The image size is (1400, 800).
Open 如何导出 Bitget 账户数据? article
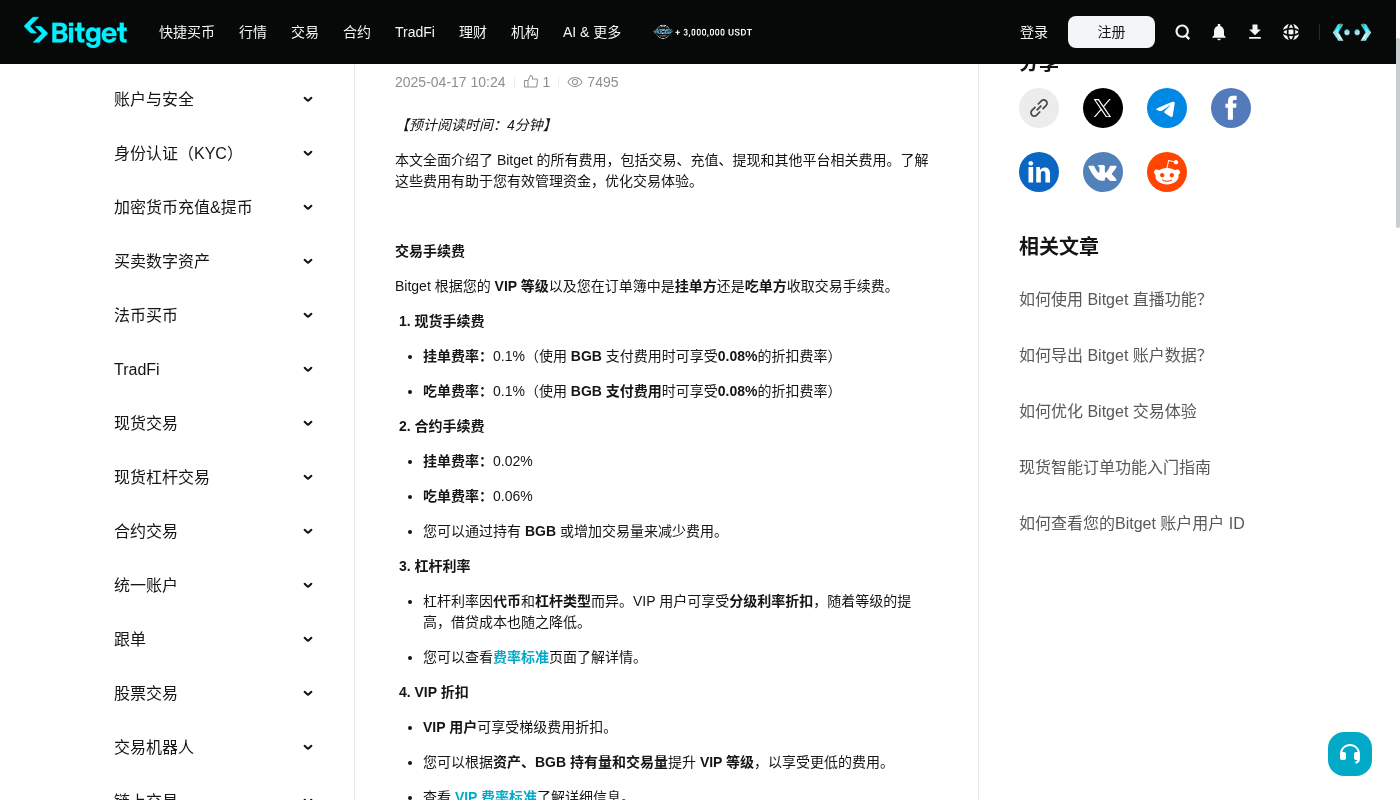(x=1112, y=355)
